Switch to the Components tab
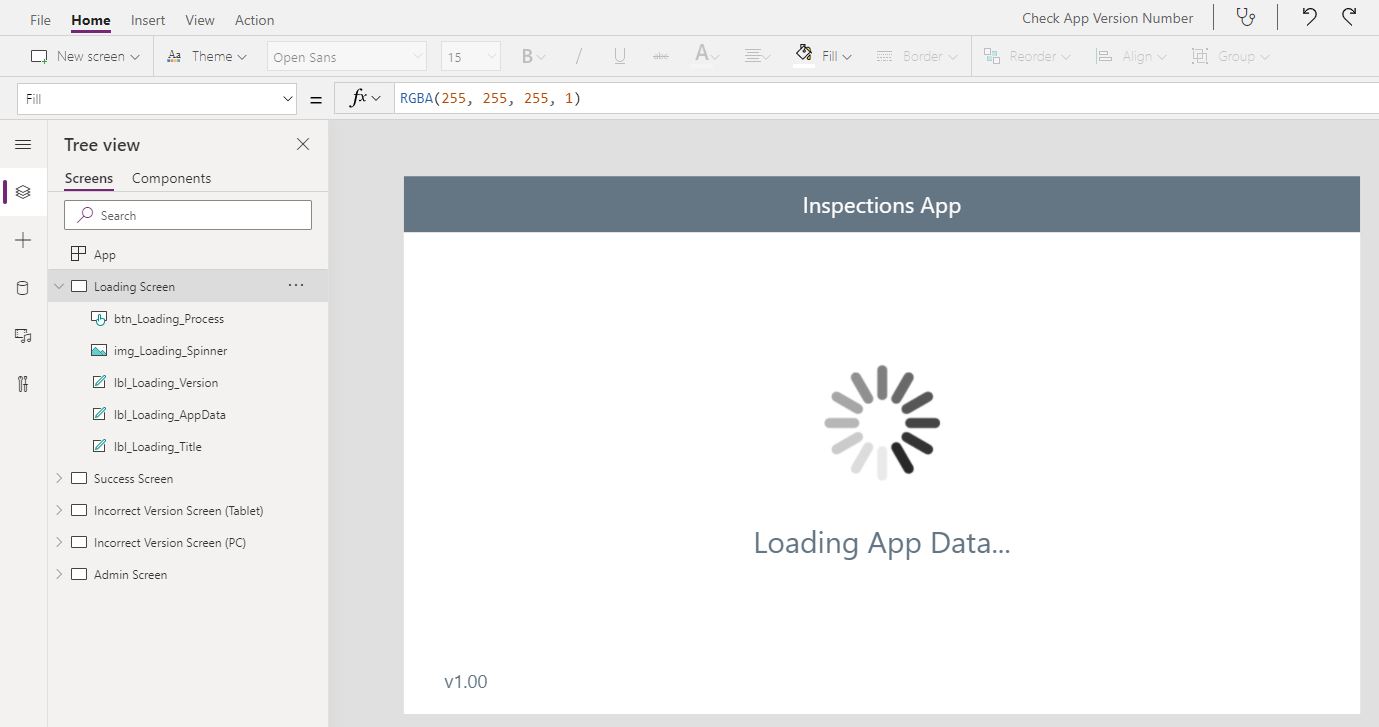Image resolution: width=1379 pixels, height=727 pixels. (x=171, y=178)
